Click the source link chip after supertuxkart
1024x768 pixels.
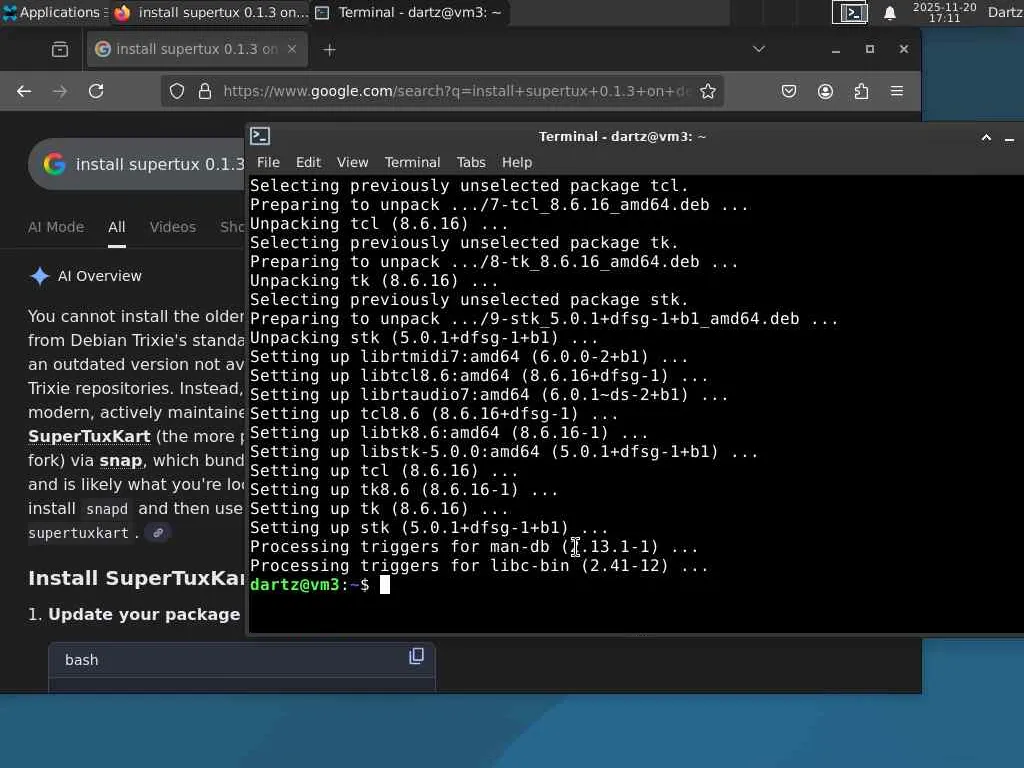click(158, 533)
